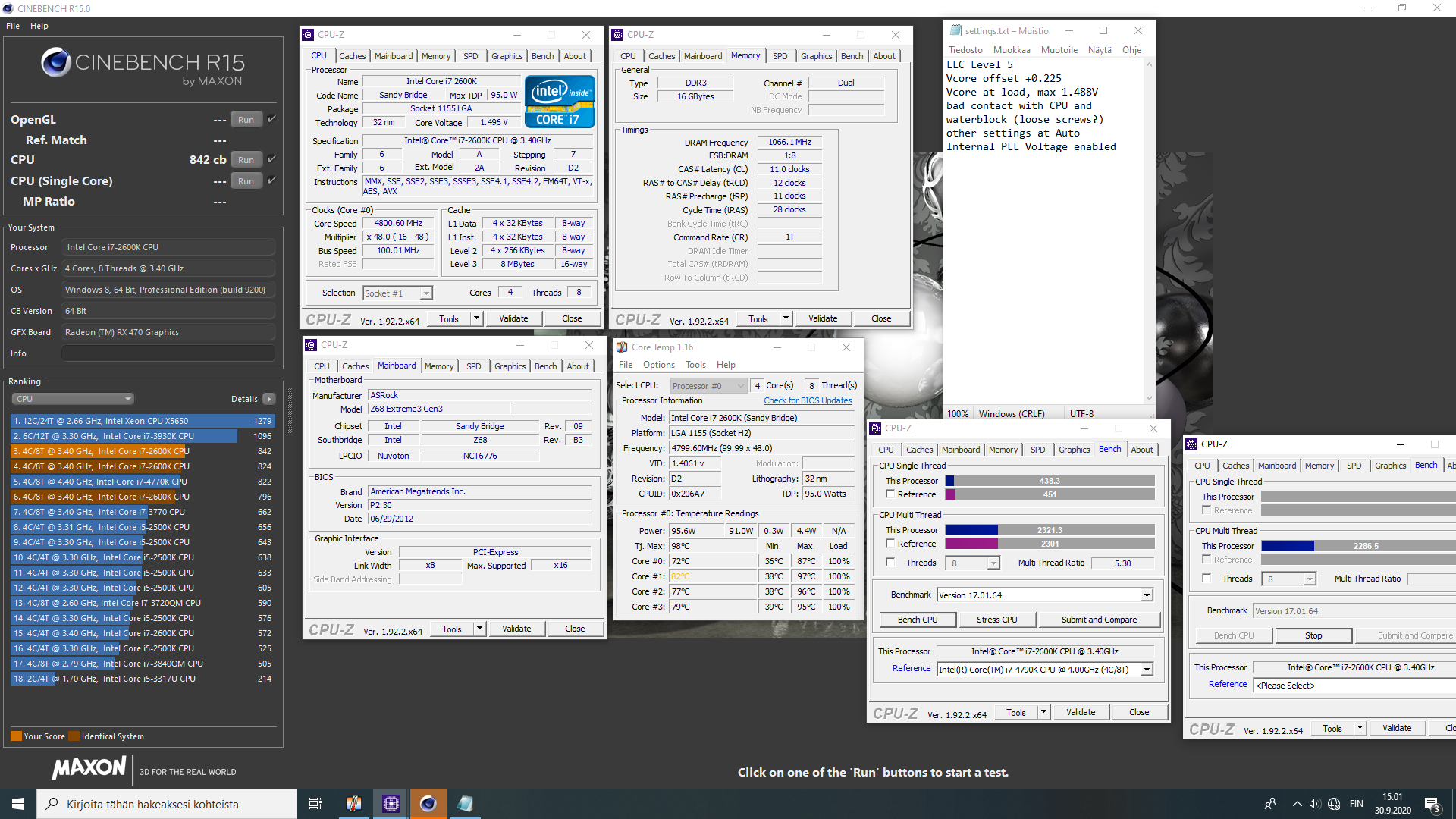Run the CPU Single Core test
The width and height of the screenshot is (1456, 819).
pyautogui.click(x=246, y=181)
